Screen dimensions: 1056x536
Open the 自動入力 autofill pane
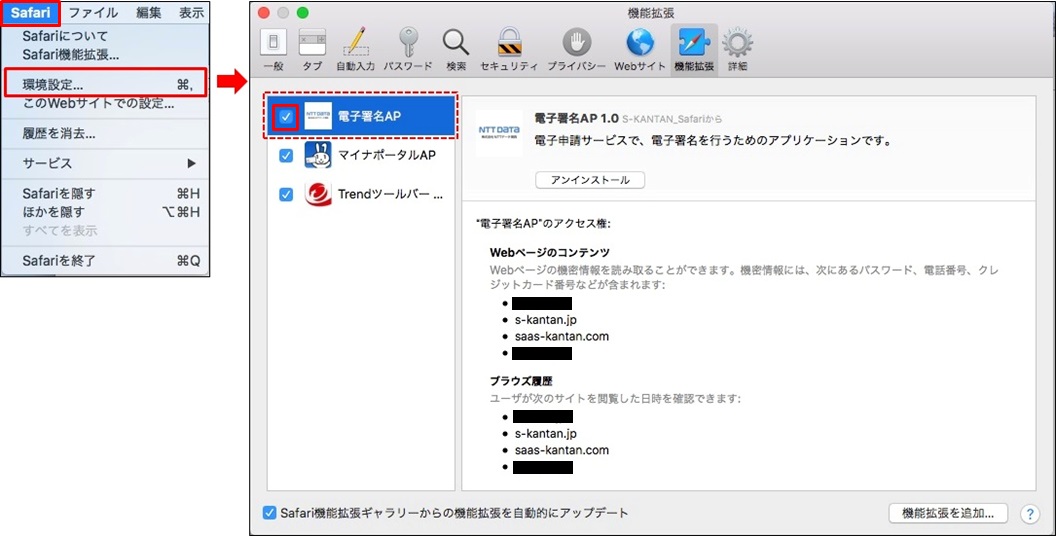point(355,49)
